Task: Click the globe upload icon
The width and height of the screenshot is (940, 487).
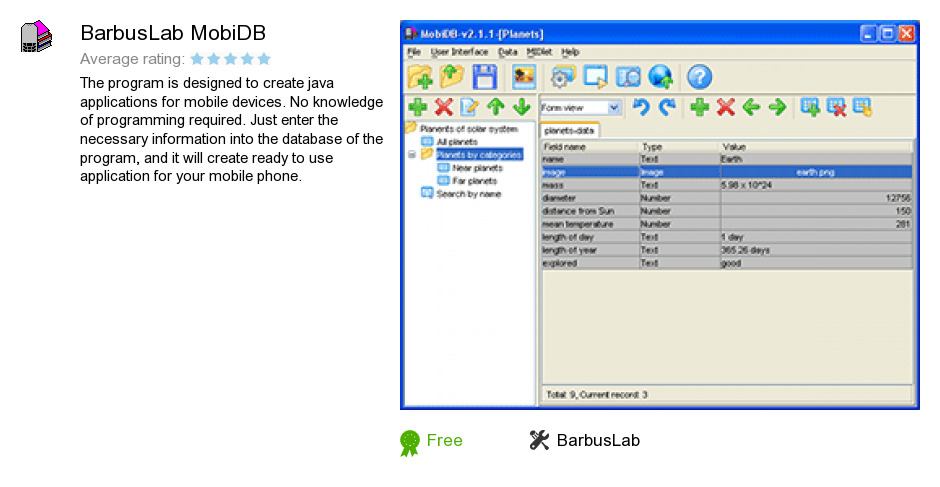Action: point(661,77)
